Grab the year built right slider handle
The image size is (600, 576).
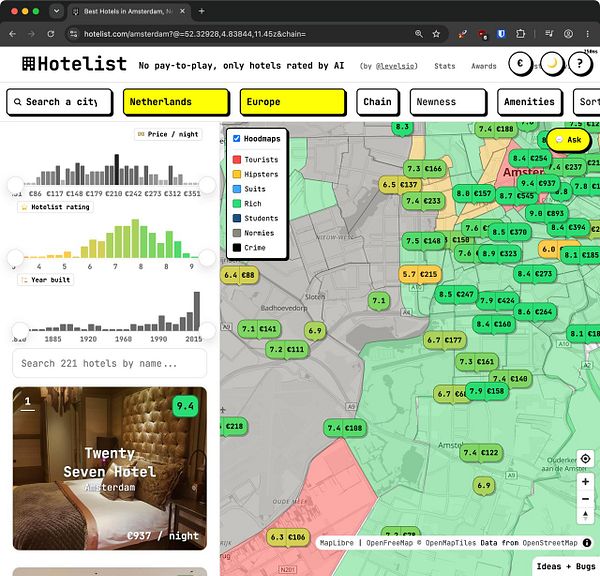207,330
